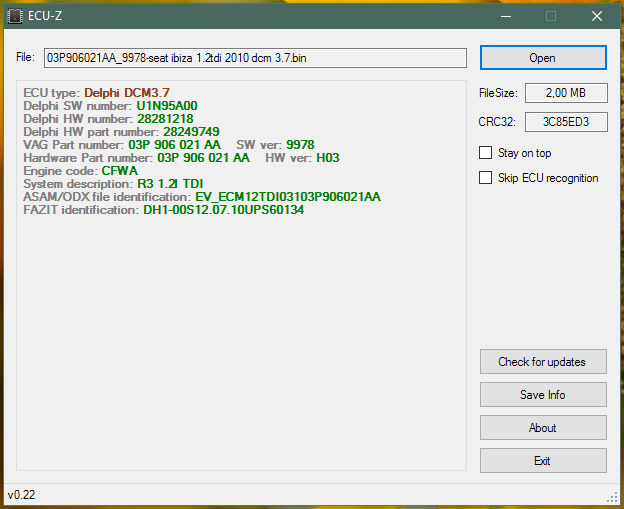
Task: Click the ECU-Z window title text
Action: tap(45, 16)
